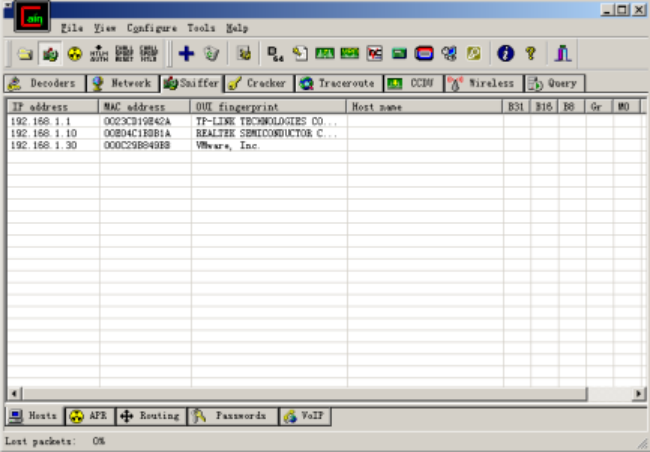The height and width of the screenshot is (452, 650).
Task: Switch to the Cracker tab
Action: click(x=259, y=83)
